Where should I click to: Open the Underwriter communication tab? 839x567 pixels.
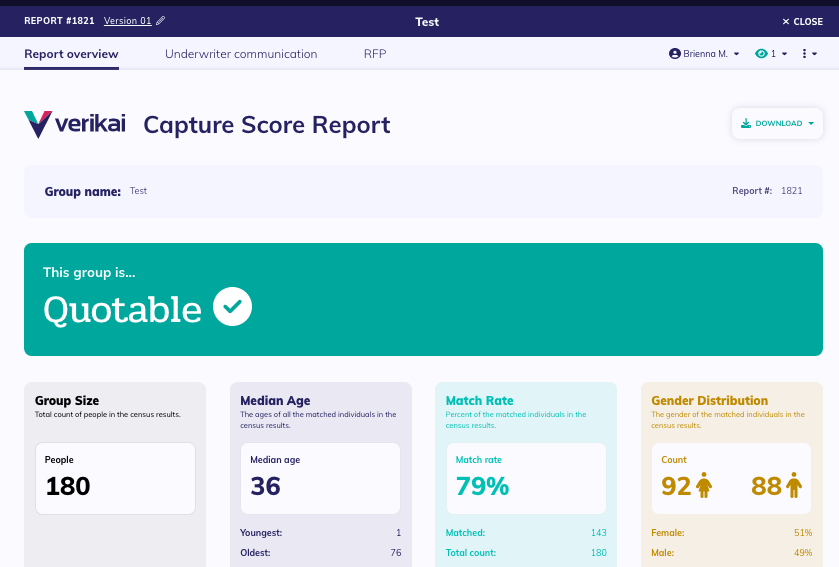click(x=241, y=54)
